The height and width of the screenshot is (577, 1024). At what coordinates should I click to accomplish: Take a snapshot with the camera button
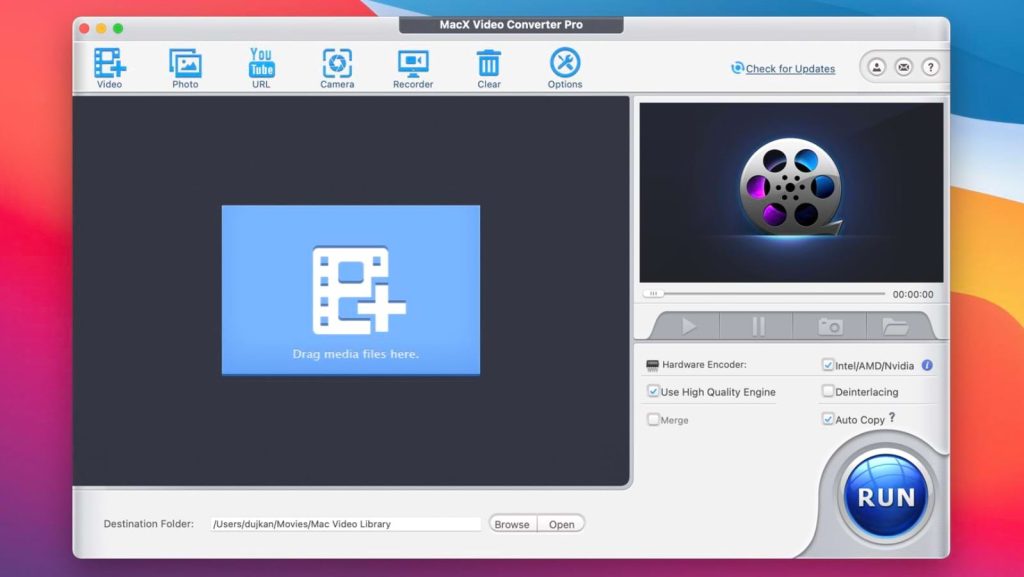point(830,326)
